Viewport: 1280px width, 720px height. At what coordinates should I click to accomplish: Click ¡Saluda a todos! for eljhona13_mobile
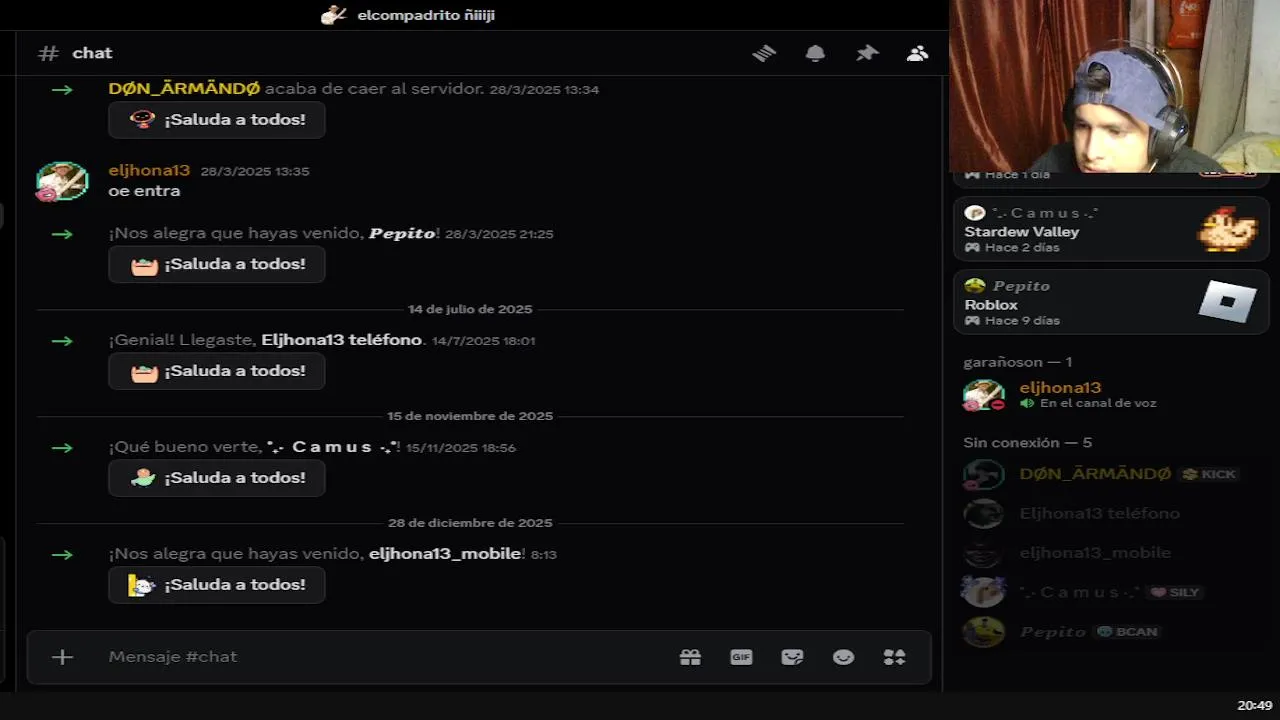click(x=217, y=585)
